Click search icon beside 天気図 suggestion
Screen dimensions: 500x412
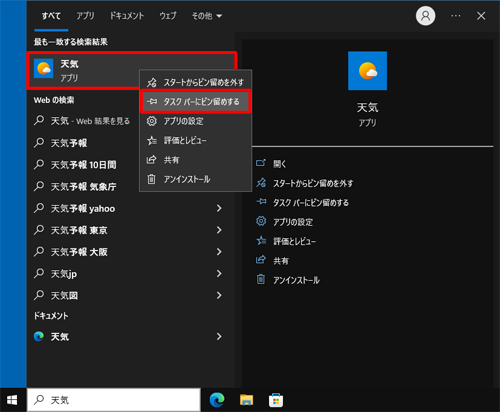point(39,295)
